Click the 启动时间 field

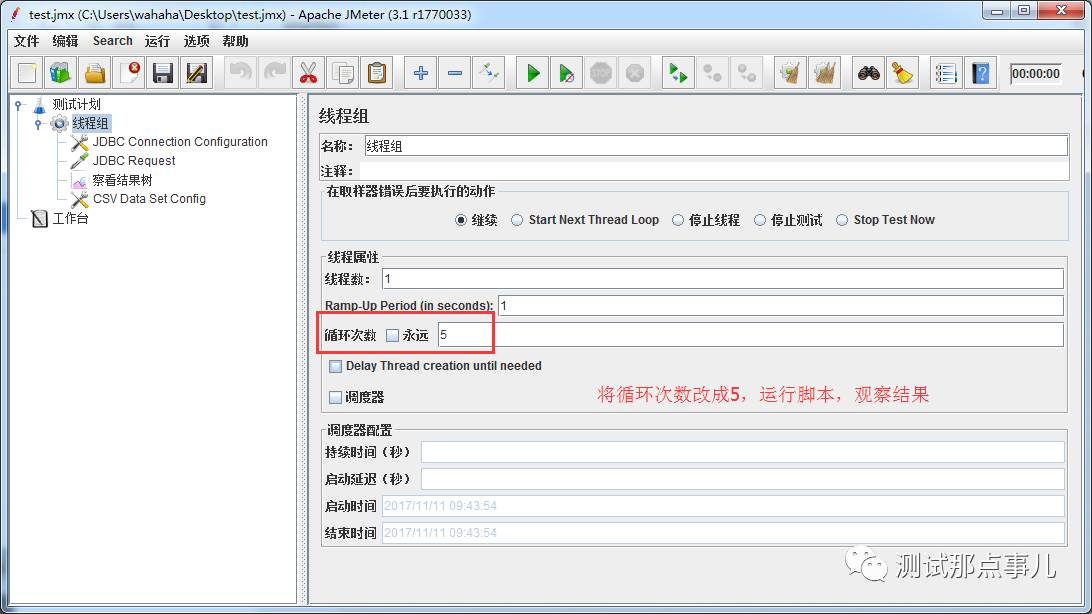(x=723, y=506)
